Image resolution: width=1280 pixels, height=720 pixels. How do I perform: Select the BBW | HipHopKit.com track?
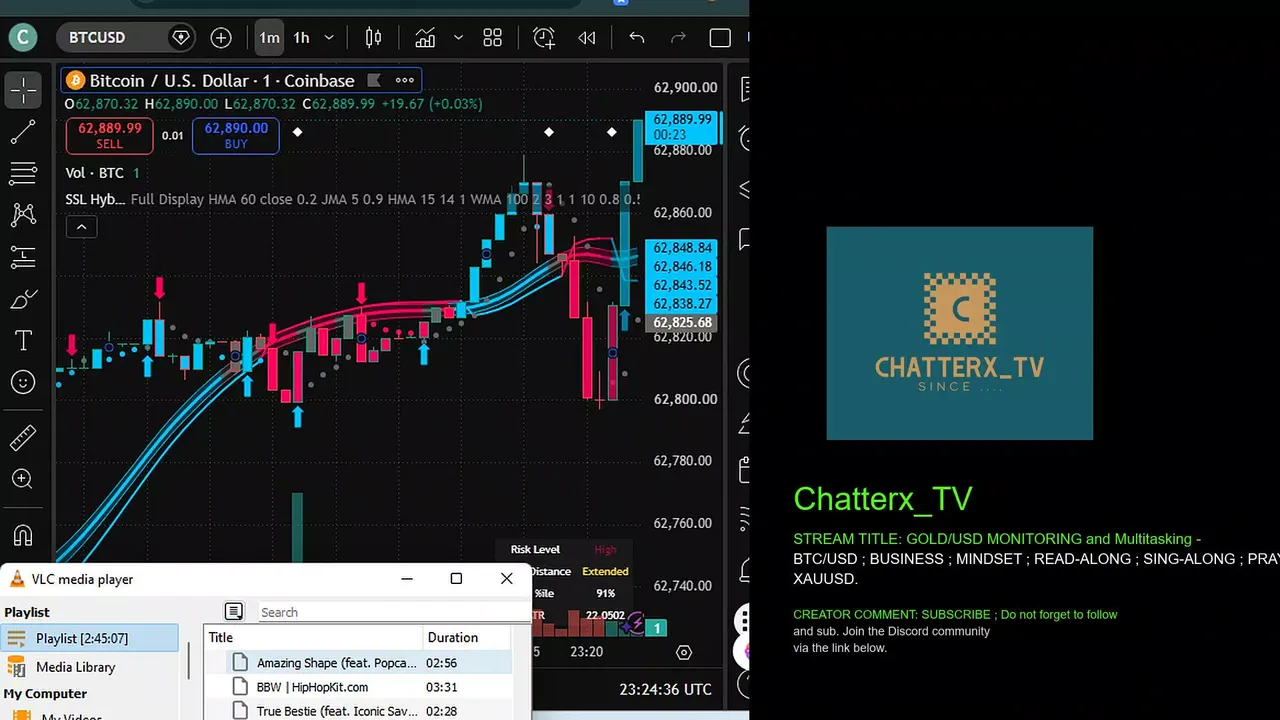312,687
